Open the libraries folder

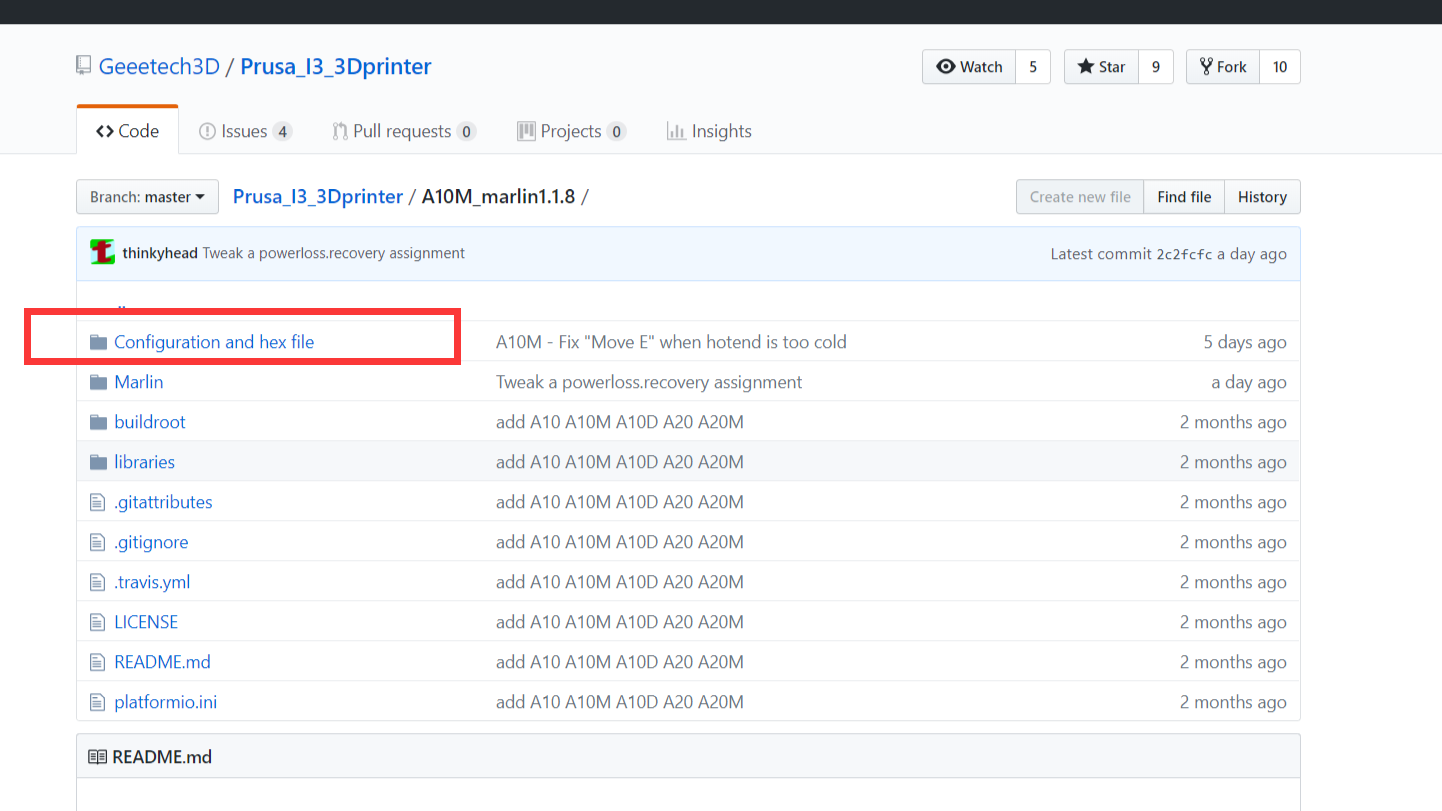click(x=145, y=462)
